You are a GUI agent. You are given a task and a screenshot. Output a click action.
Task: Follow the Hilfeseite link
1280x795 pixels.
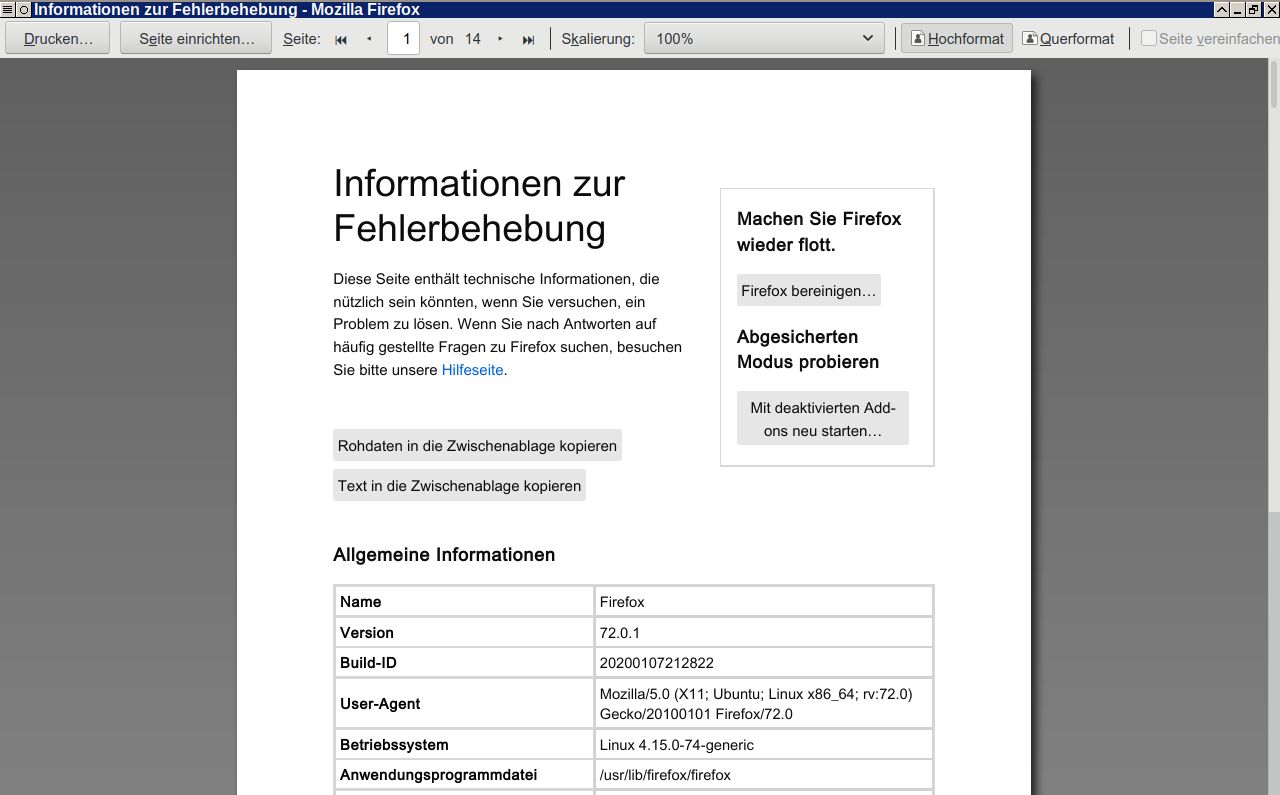click(x=472, y=370)
